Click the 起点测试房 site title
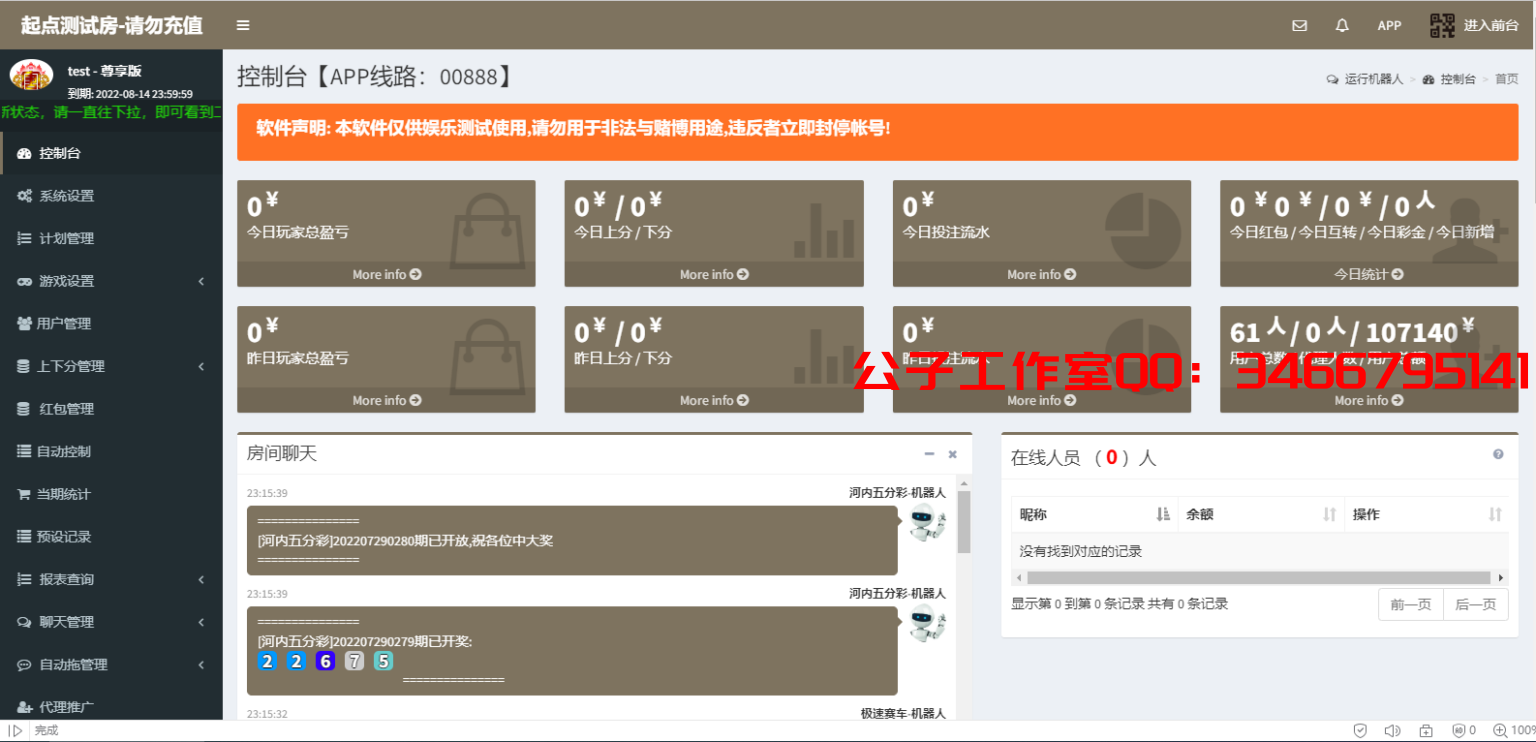 (x=111, y=25)
